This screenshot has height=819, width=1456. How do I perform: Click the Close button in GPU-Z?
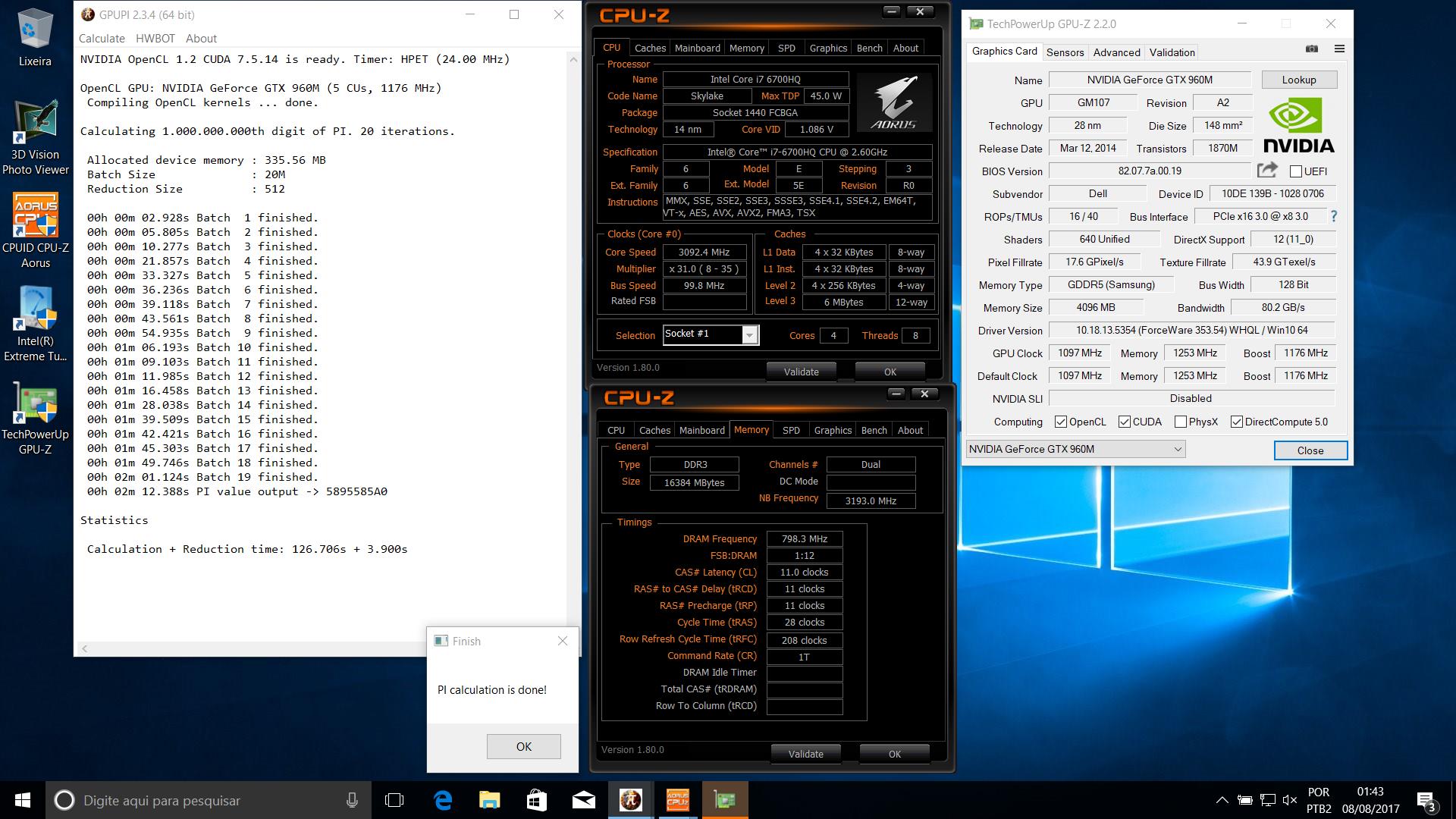coord(1310,450)
